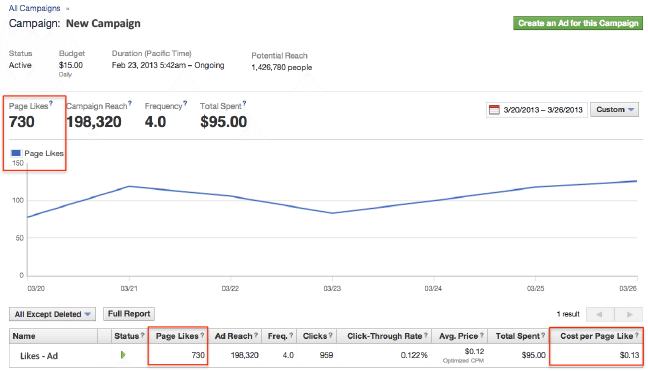Click help icon in Cost per Page Like header
The image size is (648, 371).
click(x=637, y=335)
